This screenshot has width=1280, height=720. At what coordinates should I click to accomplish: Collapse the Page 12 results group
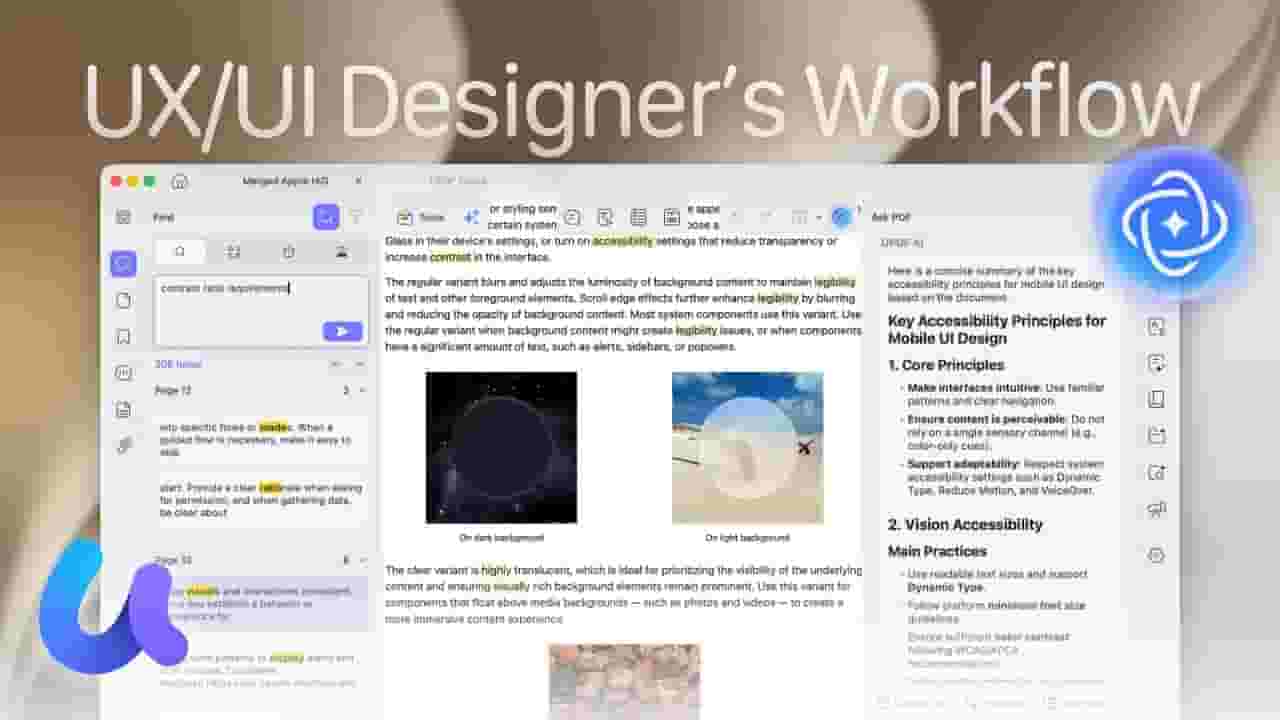[362, 390]
